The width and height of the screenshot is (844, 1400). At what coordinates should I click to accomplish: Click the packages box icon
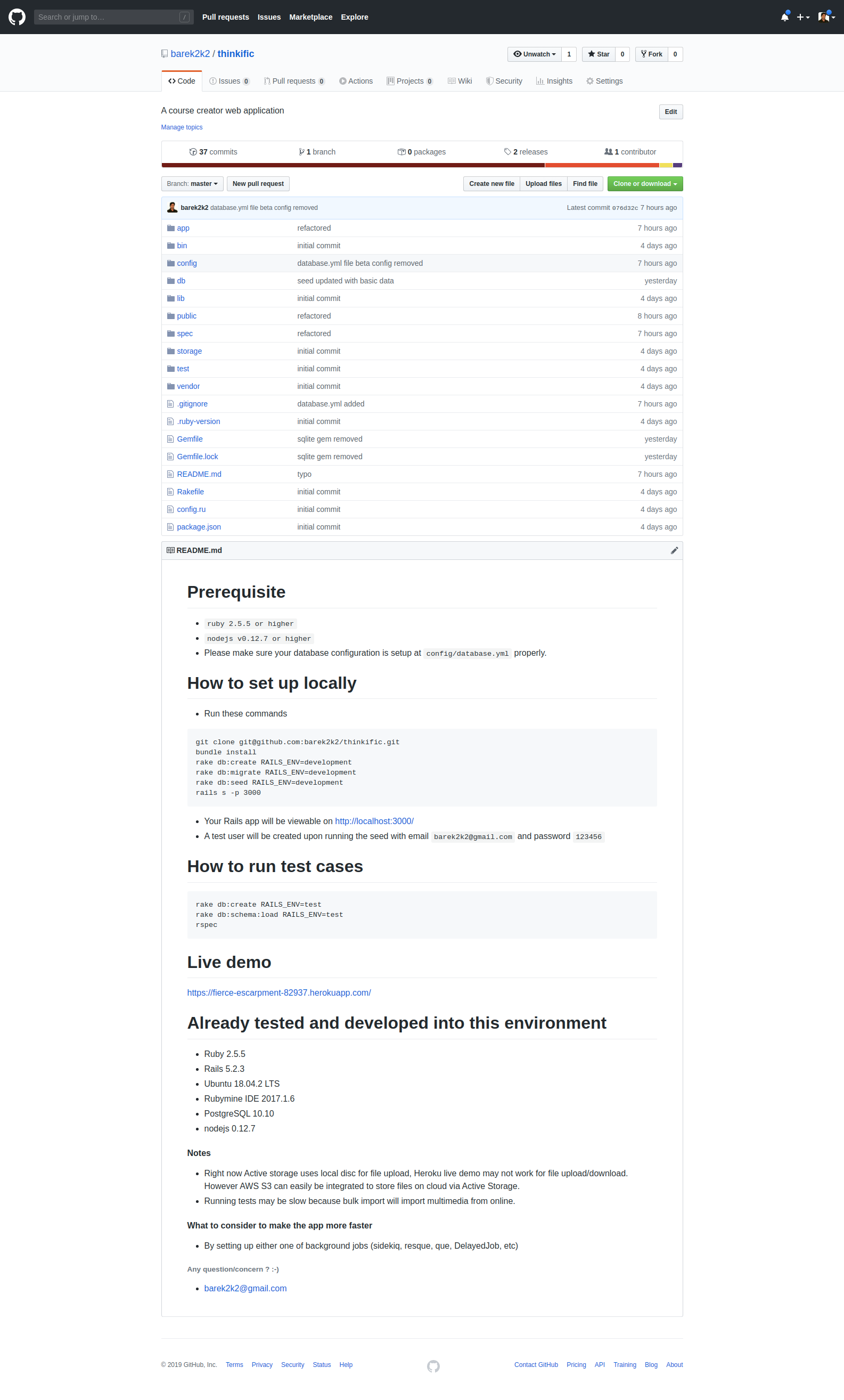pos(401,151)
